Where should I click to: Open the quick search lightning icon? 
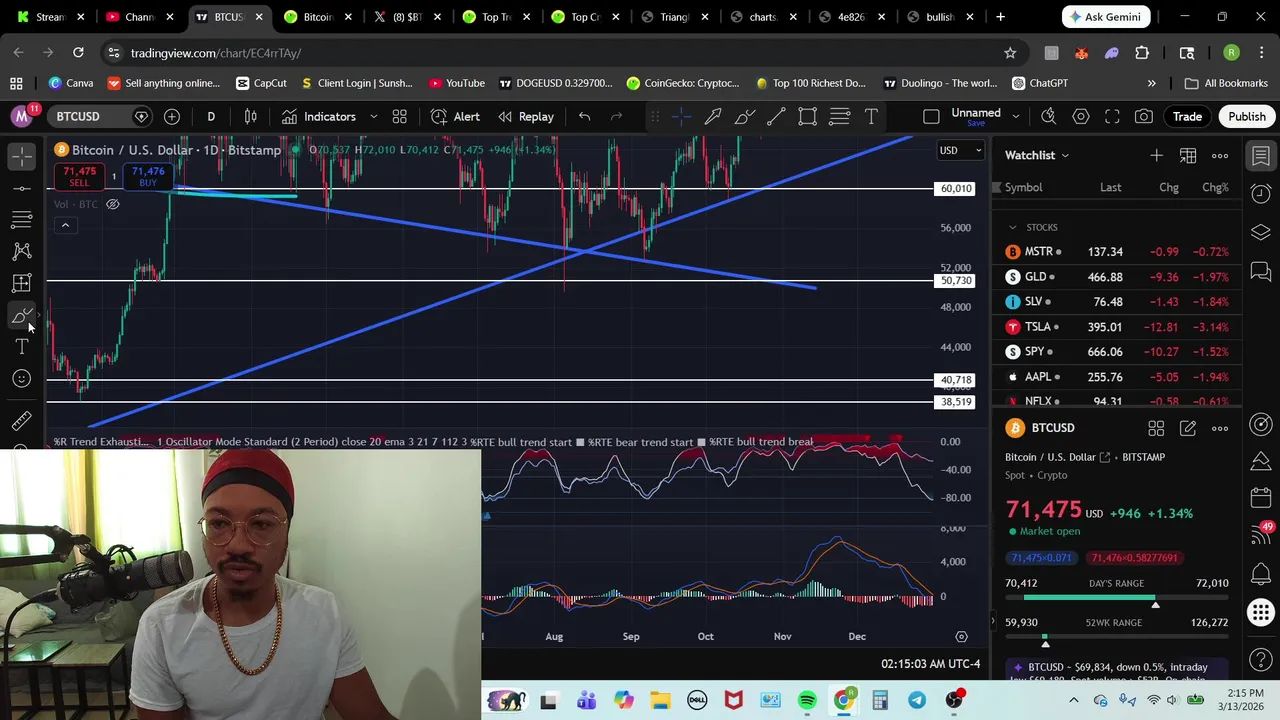click(1048, 117)
